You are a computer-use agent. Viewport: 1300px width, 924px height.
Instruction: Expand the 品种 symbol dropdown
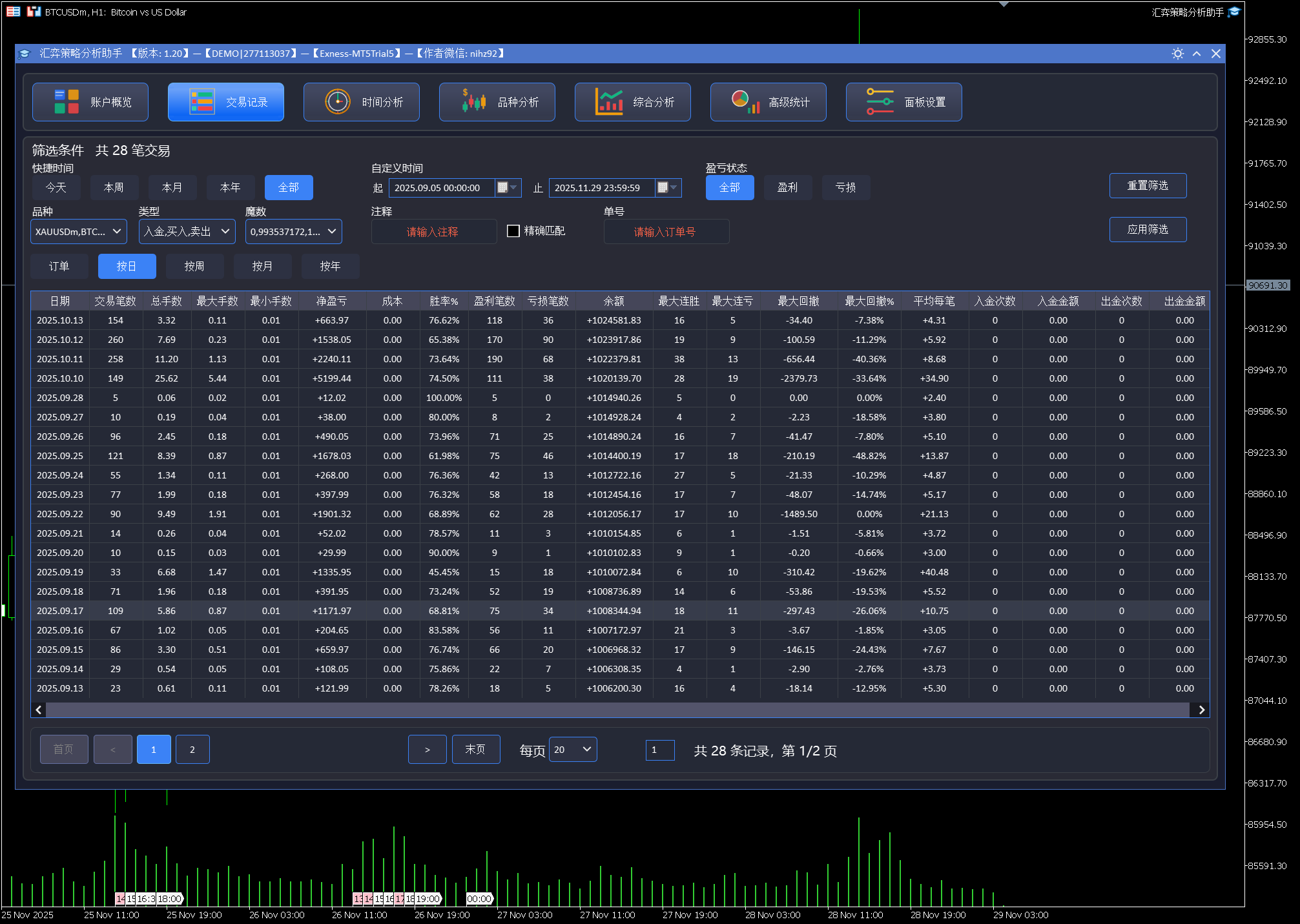pyautogui.click(x=79, y=232)
